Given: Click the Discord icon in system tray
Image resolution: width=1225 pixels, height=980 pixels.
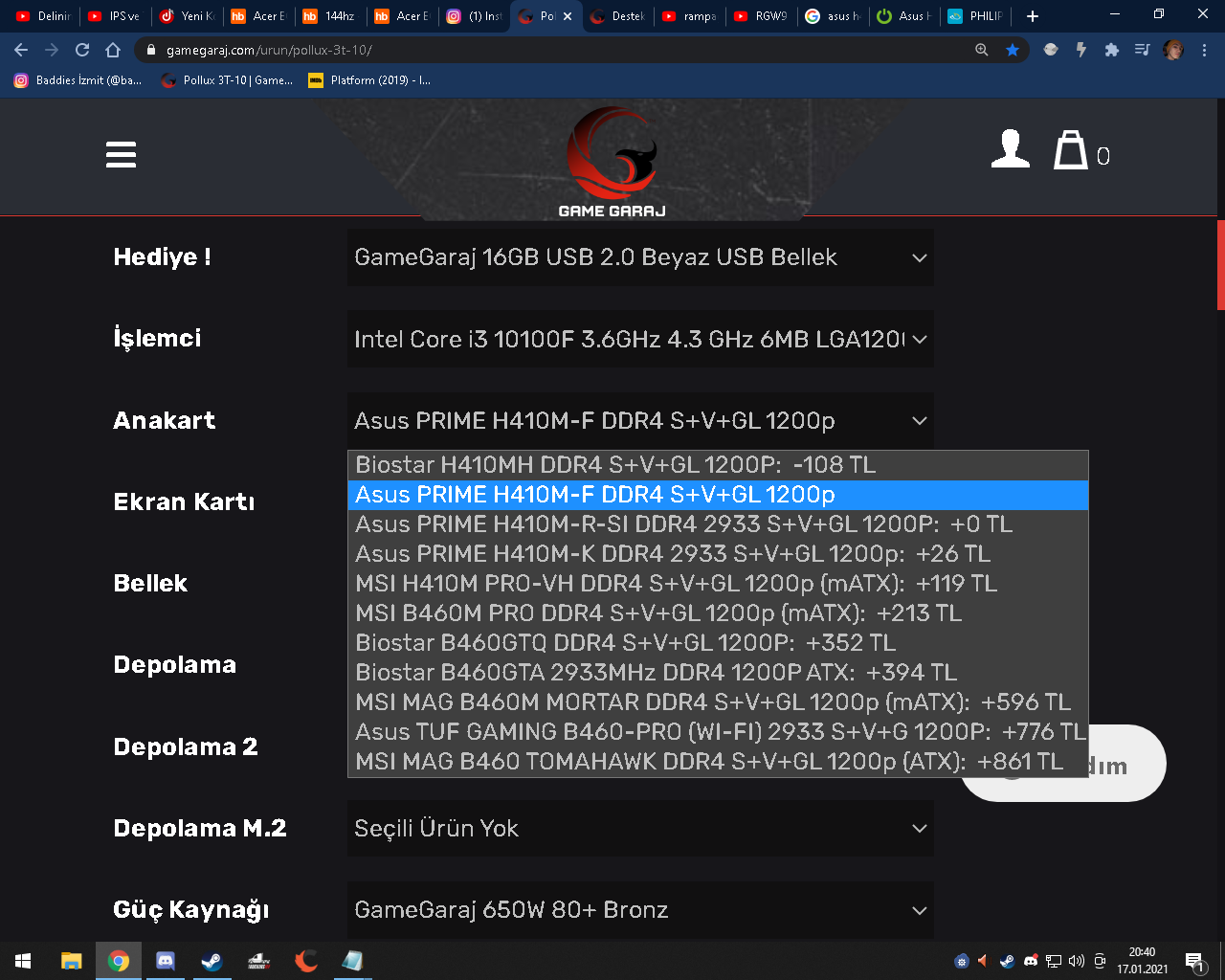Looking at the screenshot, I should click(x=1031, y=961).
